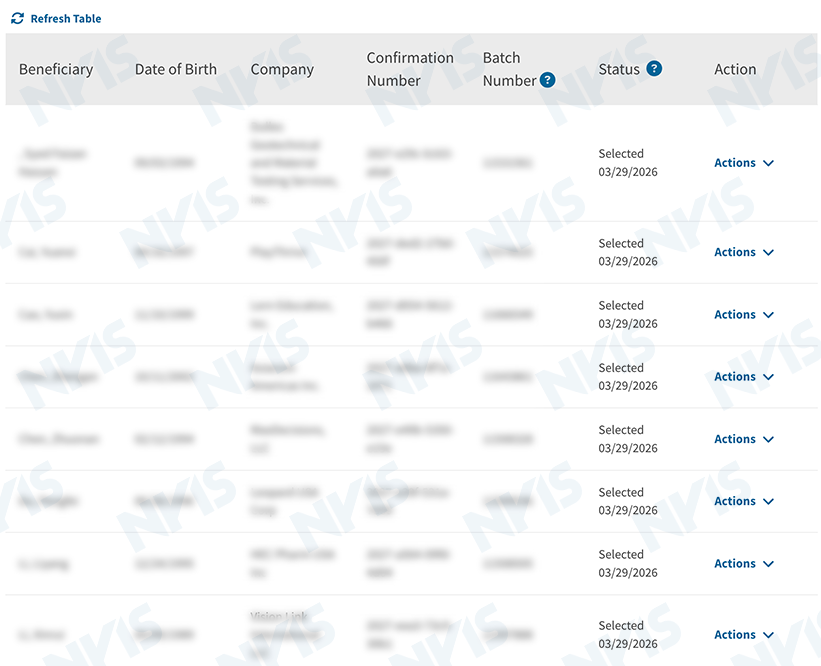The height and width of the screenshot is (666, 821).
Task: Select the Selected 03/29/2026 status in first row
Action: (x=628, y=163)
